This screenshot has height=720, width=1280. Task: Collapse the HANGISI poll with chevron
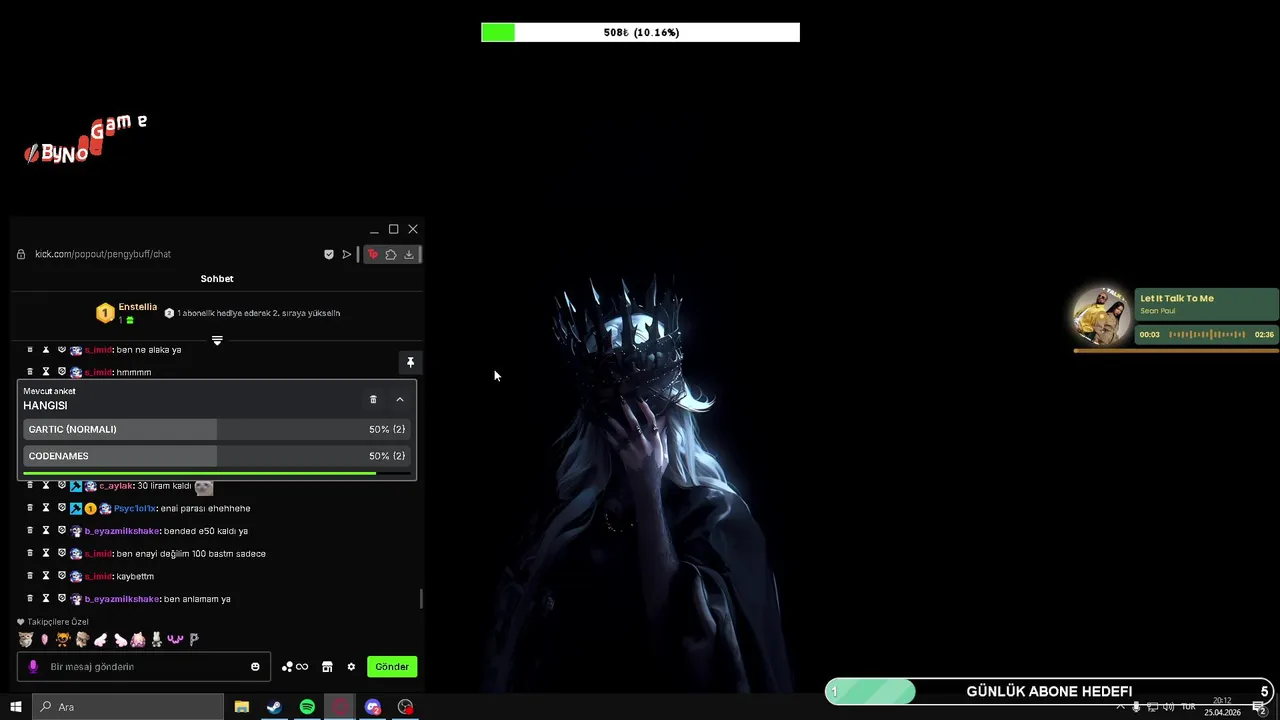pyautogui.click(x=400, y=399)
